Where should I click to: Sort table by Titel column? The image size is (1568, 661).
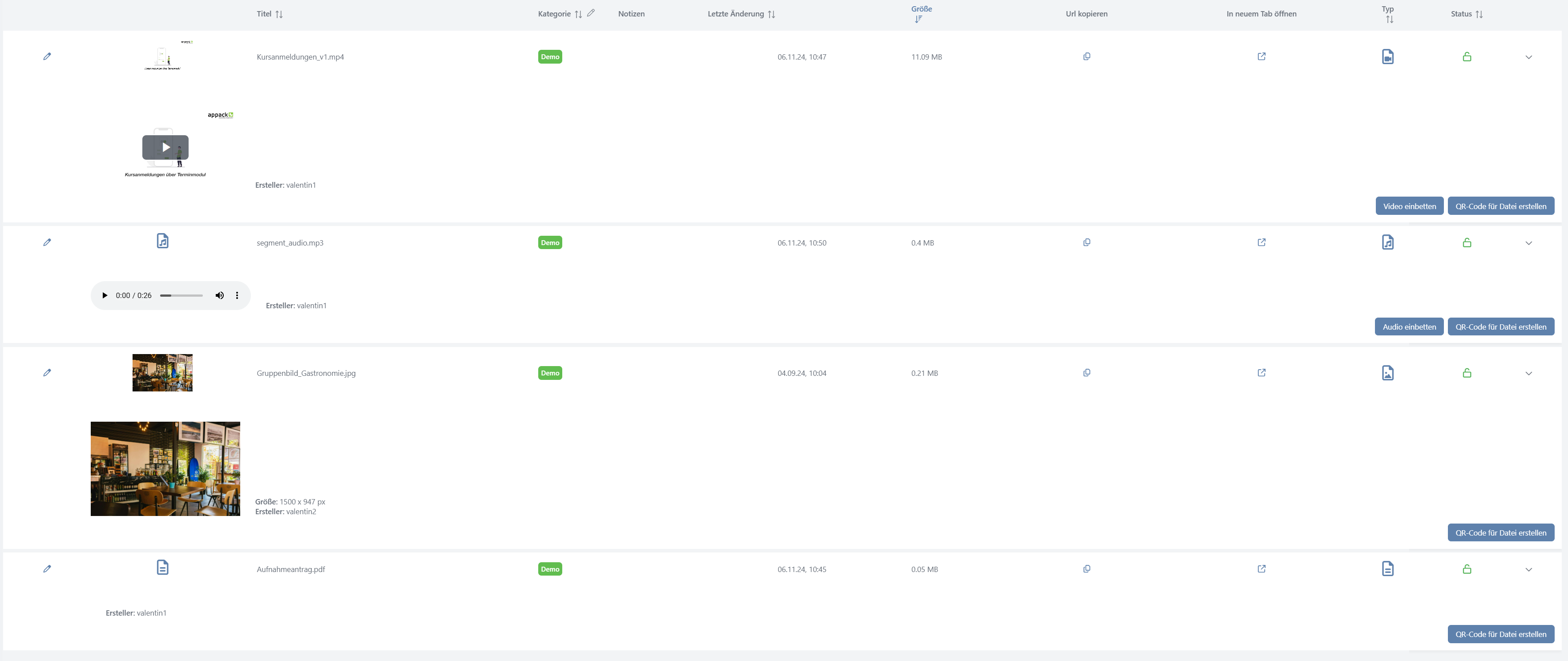click(279, 14)
